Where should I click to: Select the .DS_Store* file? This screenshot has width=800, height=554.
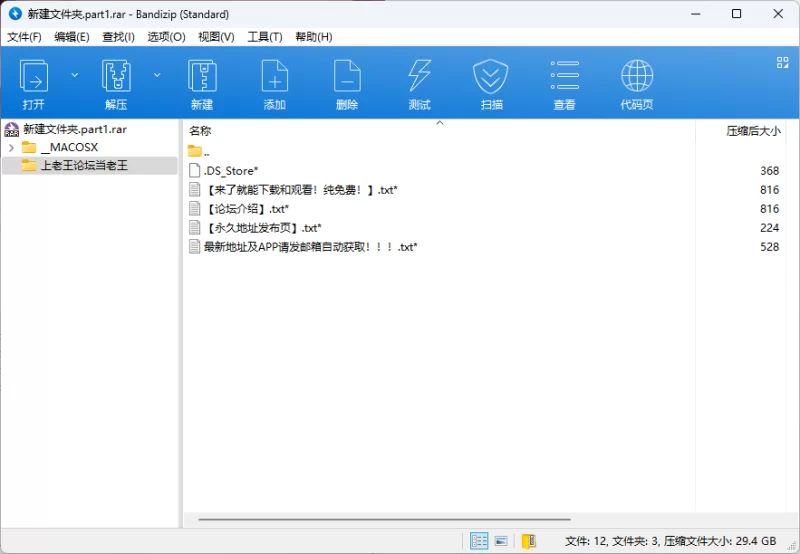point(231,171)
